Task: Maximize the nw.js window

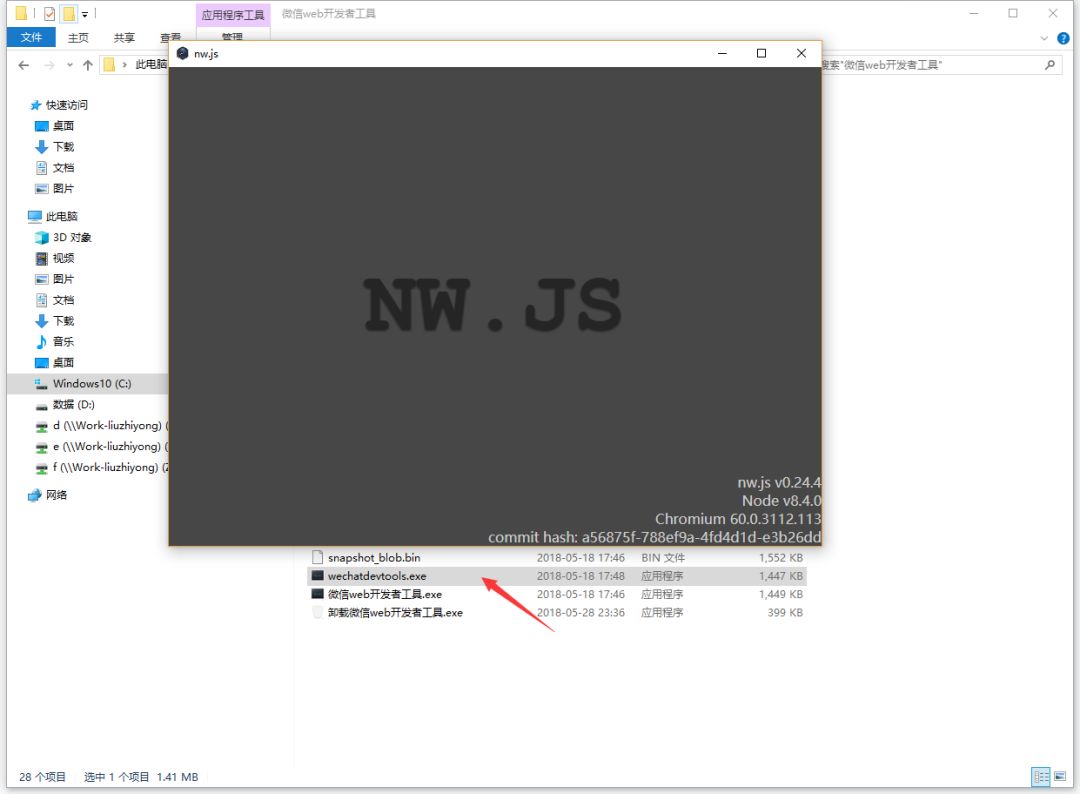Action: [762, 54]
